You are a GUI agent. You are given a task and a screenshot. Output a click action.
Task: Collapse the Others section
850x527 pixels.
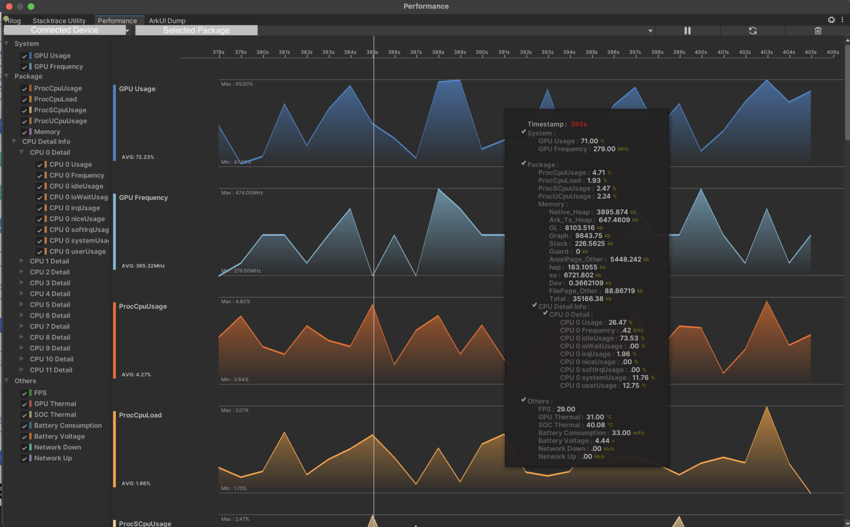7,381
